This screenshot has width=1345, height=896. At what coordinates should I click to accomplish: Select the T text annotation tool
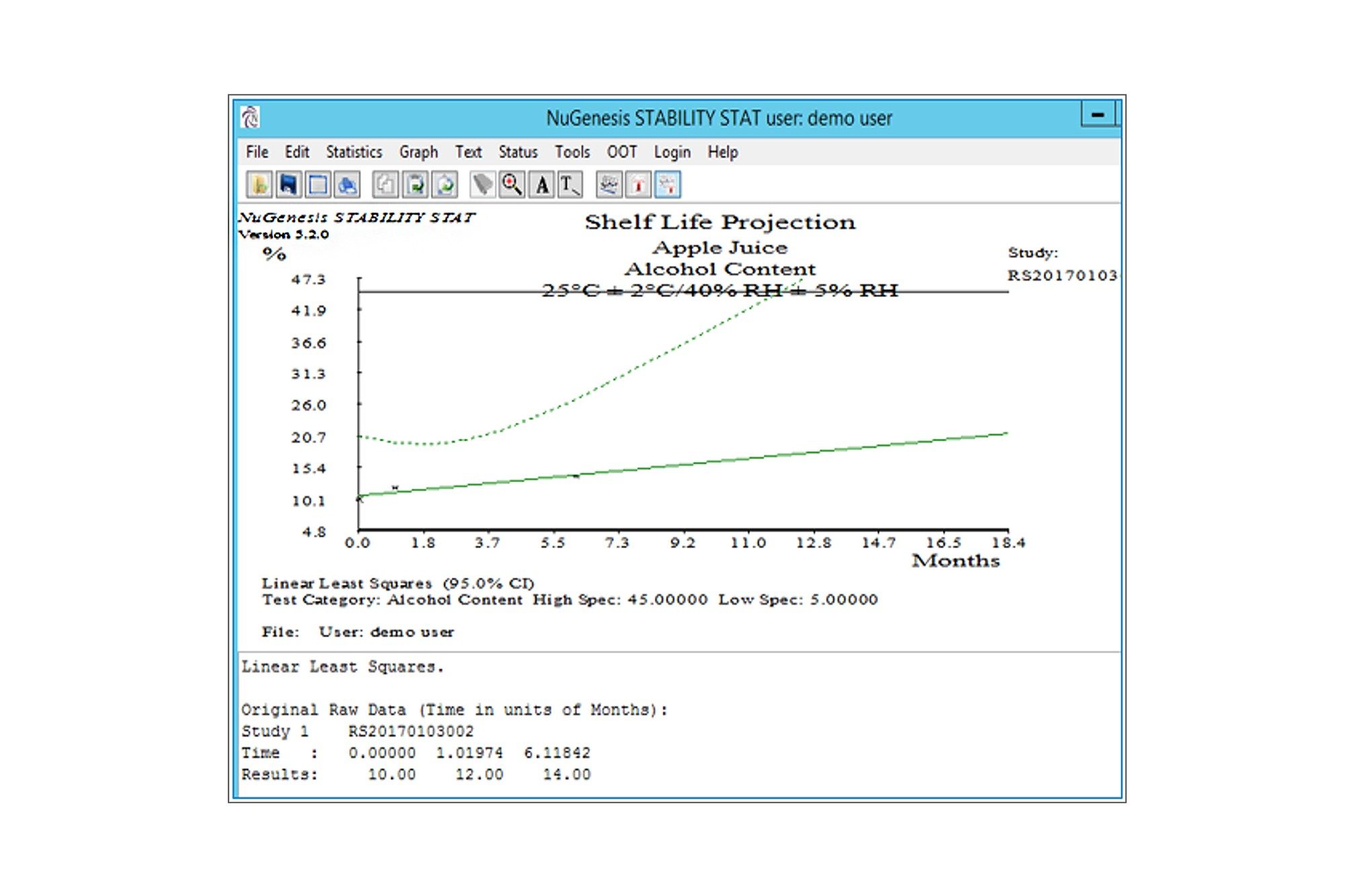(570, 185)
